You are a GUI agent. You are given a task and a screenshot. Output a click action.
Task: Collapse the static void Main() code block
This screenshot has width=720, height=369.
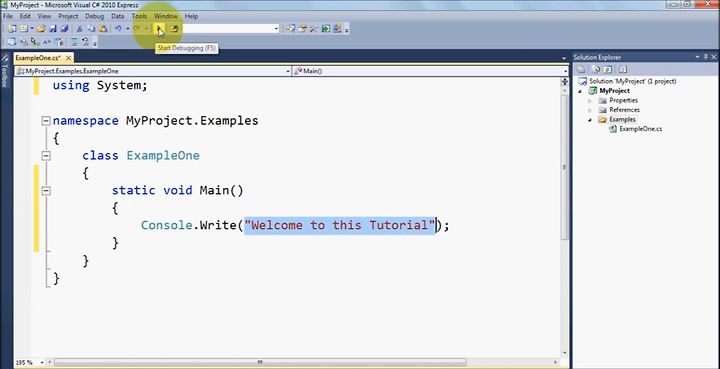point(46,190)
